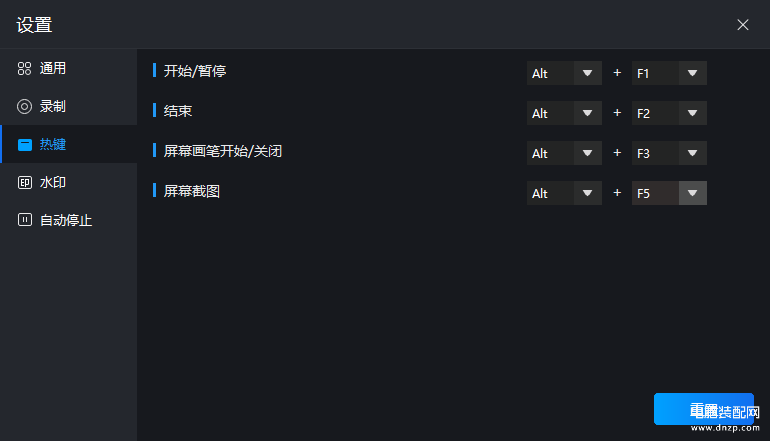Open the 通用 settings tab
This screenshot has width=770, height=441.
pos(69,68)
